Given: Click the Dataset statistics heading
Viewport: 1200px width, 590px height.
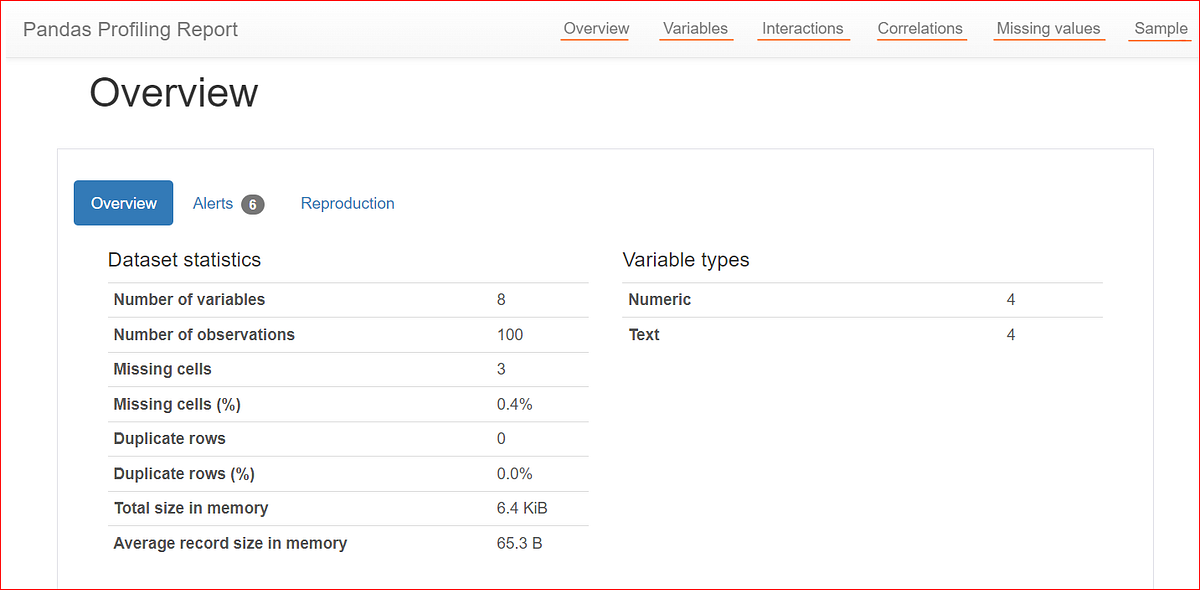Looking at the screenshot, I should click(184, 259).
